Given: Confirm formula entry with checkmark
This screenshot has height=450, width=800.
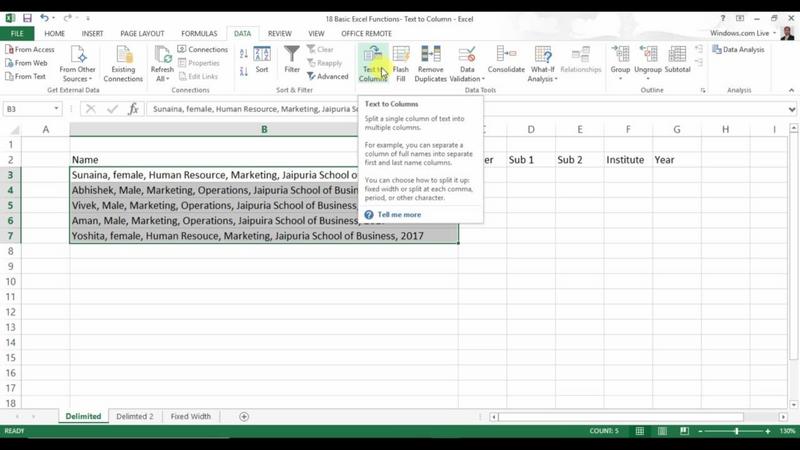Looking at the screenshot, I should pyautogui.click(x=112, y=109).
